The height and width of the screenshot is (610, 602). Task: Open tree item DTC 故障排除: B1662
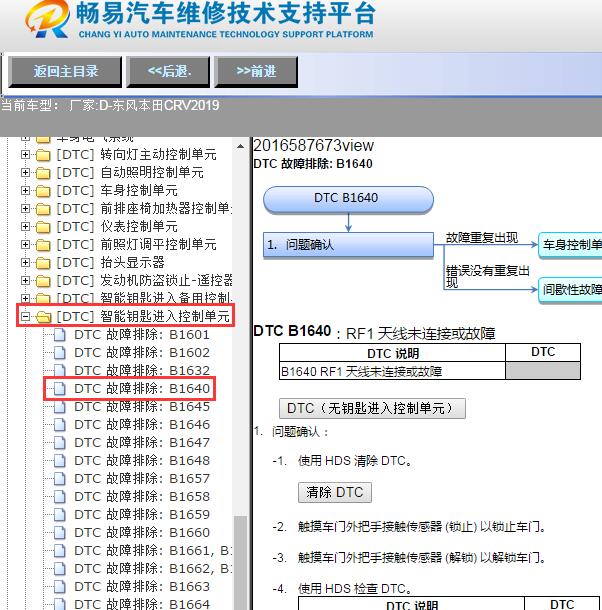point(153,568)
